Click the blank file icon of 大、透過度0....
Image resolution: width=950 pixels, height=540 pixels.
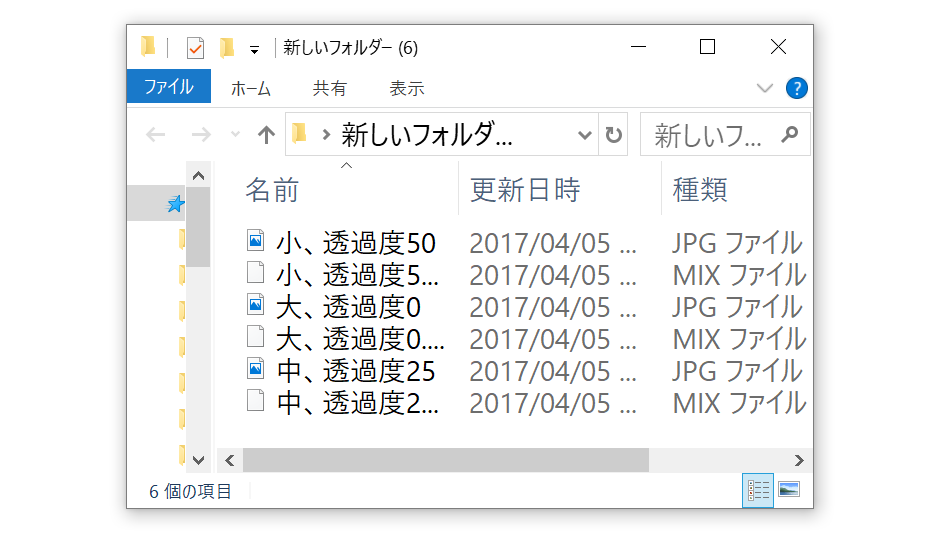[x=256, y=336]
